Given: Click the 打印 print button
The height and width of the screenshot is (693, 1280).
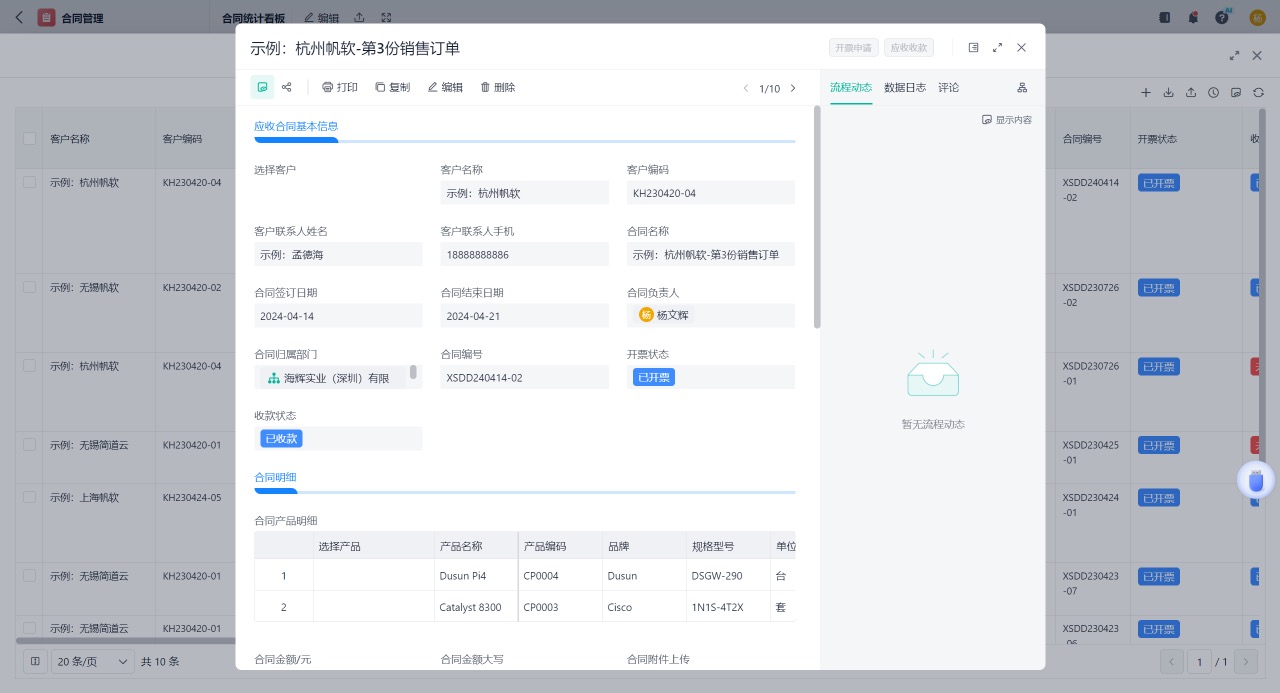Looking at the screenshot, I should click(339, 87).
